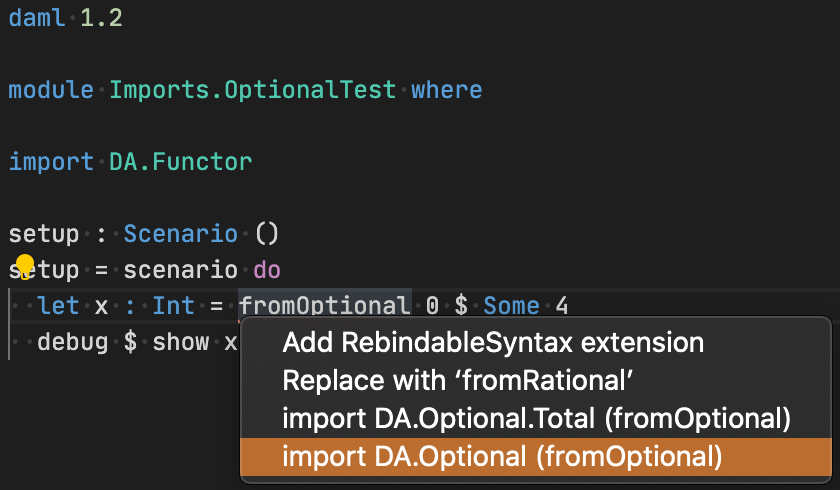Screen dimensions: 840x490
Task: Click the 'scenario' keyword after equals
Action: tap(181, 270)
